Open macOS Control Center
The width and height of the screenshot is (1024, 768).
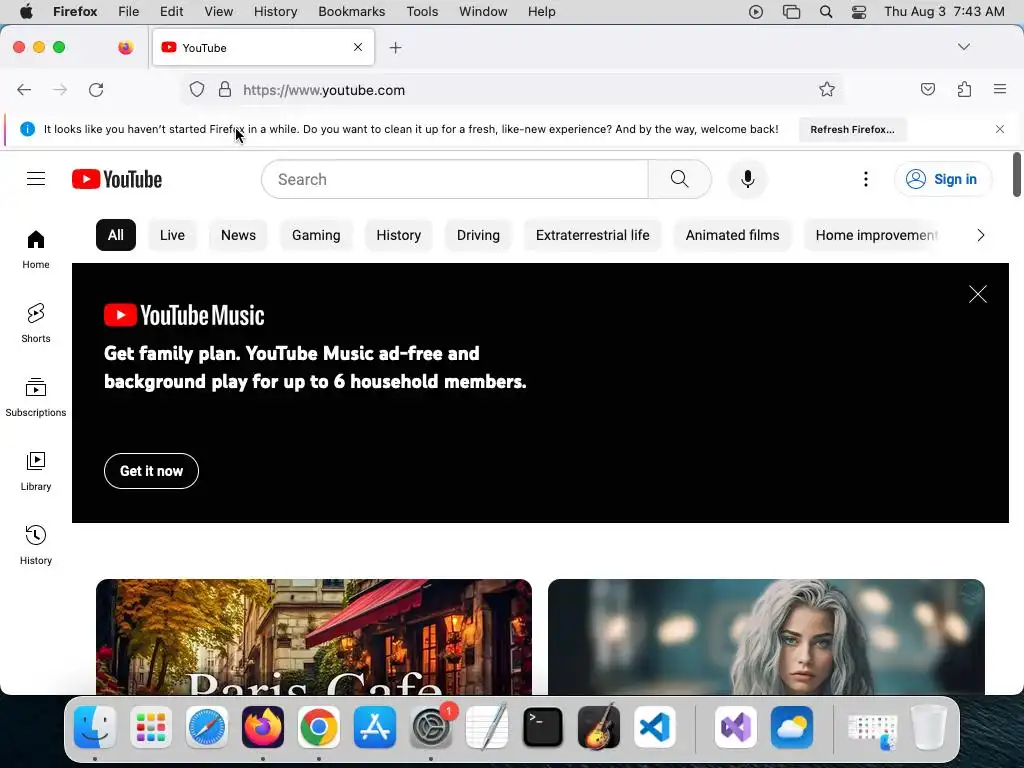pos(859,12)
